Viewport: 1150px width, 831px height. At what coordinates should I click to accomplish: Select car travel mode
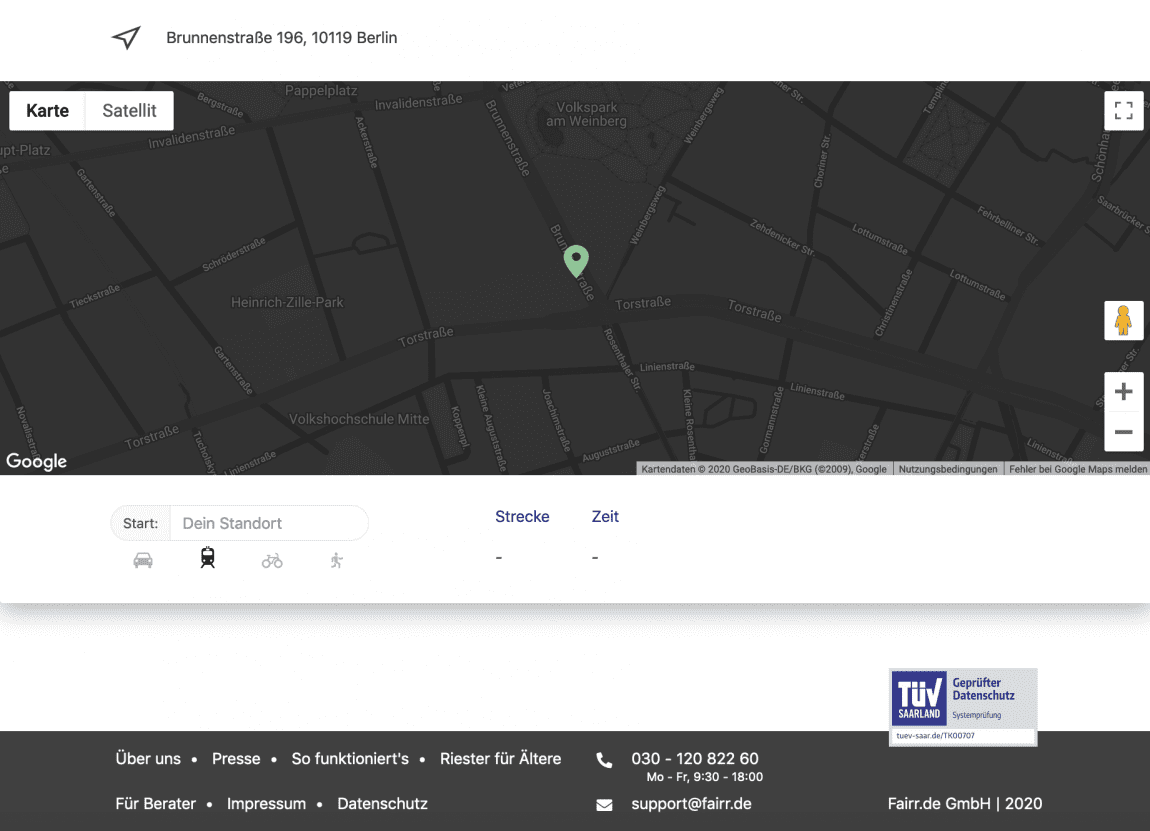pyautogui.click(x=143, y=560)
